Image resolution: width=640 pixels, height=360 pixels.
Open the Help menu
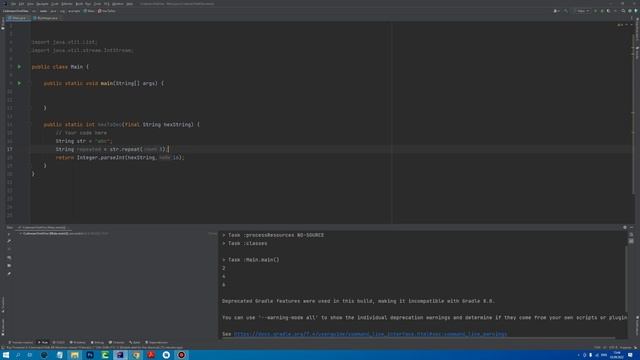click(x=129, y=4)
